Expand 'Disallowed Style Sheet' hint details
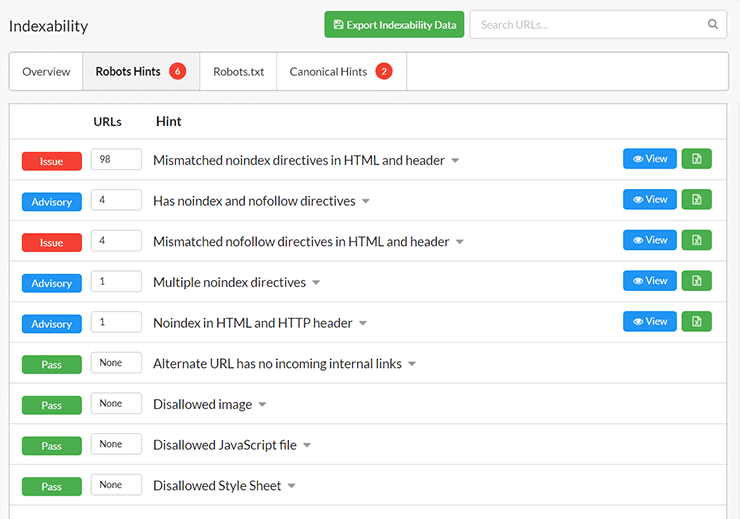The height and width of the screenshot is (519, 740). pyautogui.click(x=292, y=486)
